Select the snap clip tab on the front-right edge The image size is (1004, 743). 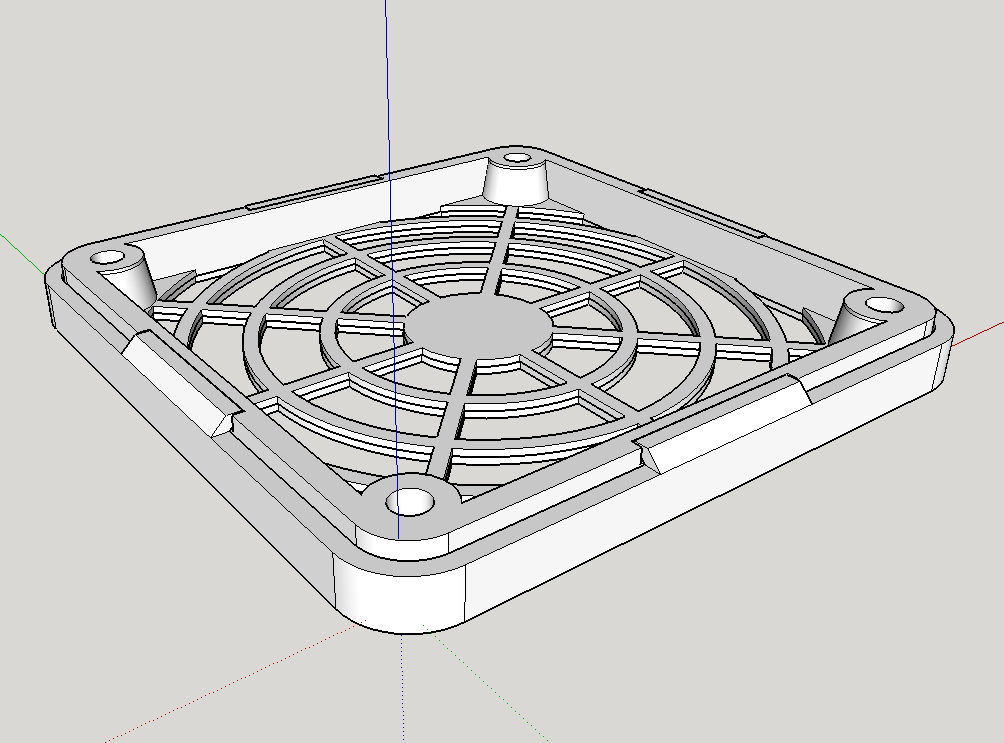pyautogui.click(x=722, y=425)
